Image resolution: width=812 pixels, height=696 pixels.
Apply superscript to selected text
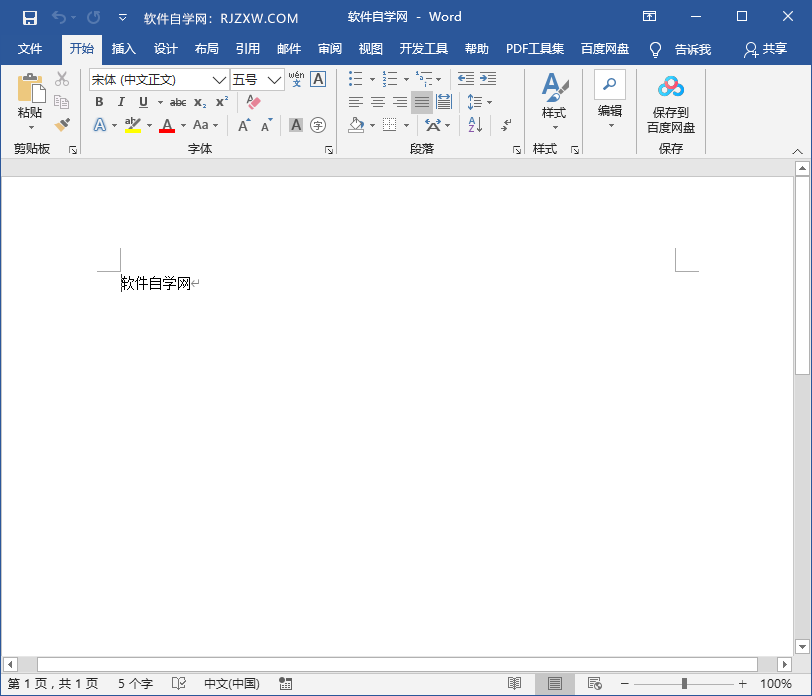tap(222, 101)
